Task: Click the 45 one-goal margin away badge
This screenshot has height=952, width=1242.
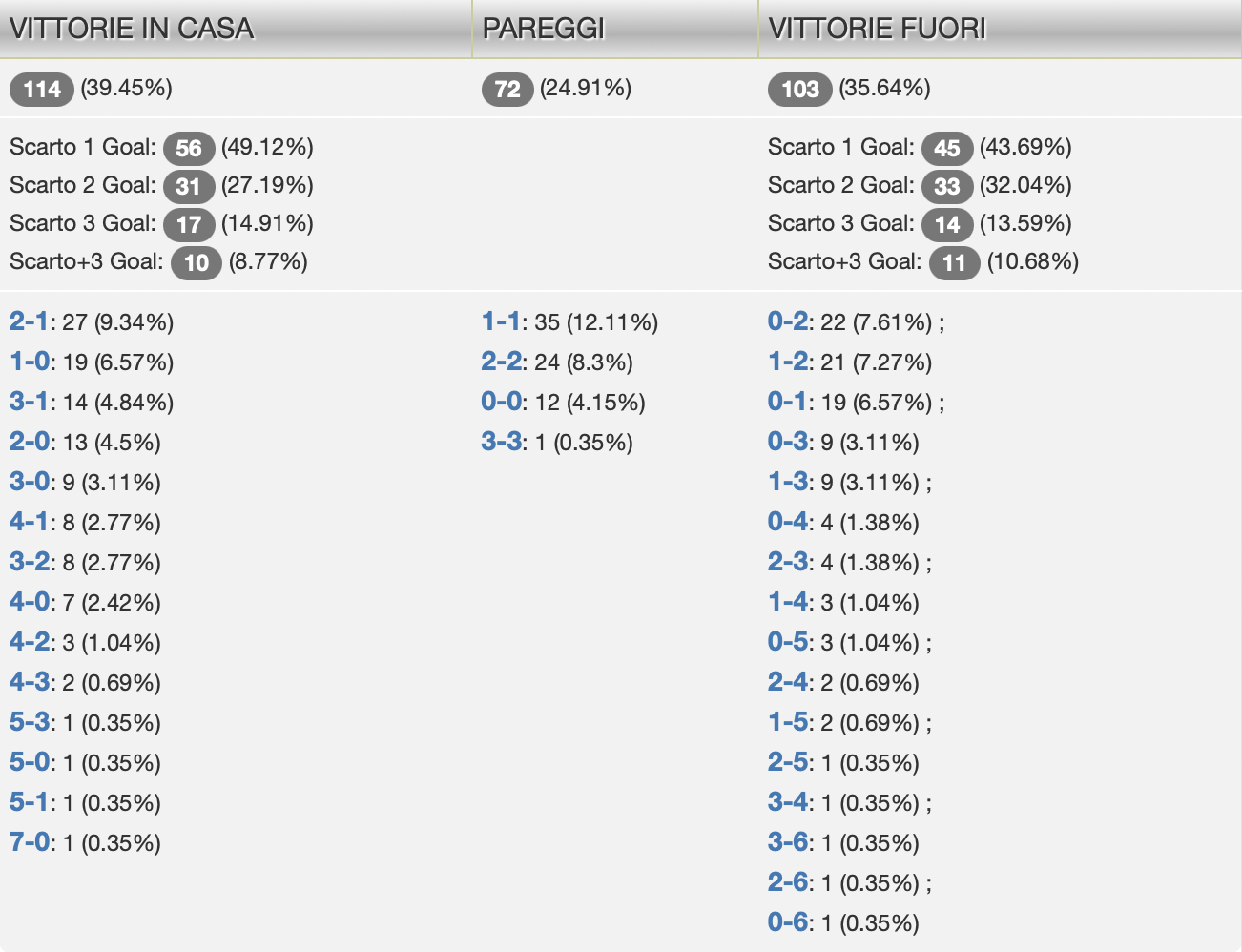Action: [x=946, y=148]
